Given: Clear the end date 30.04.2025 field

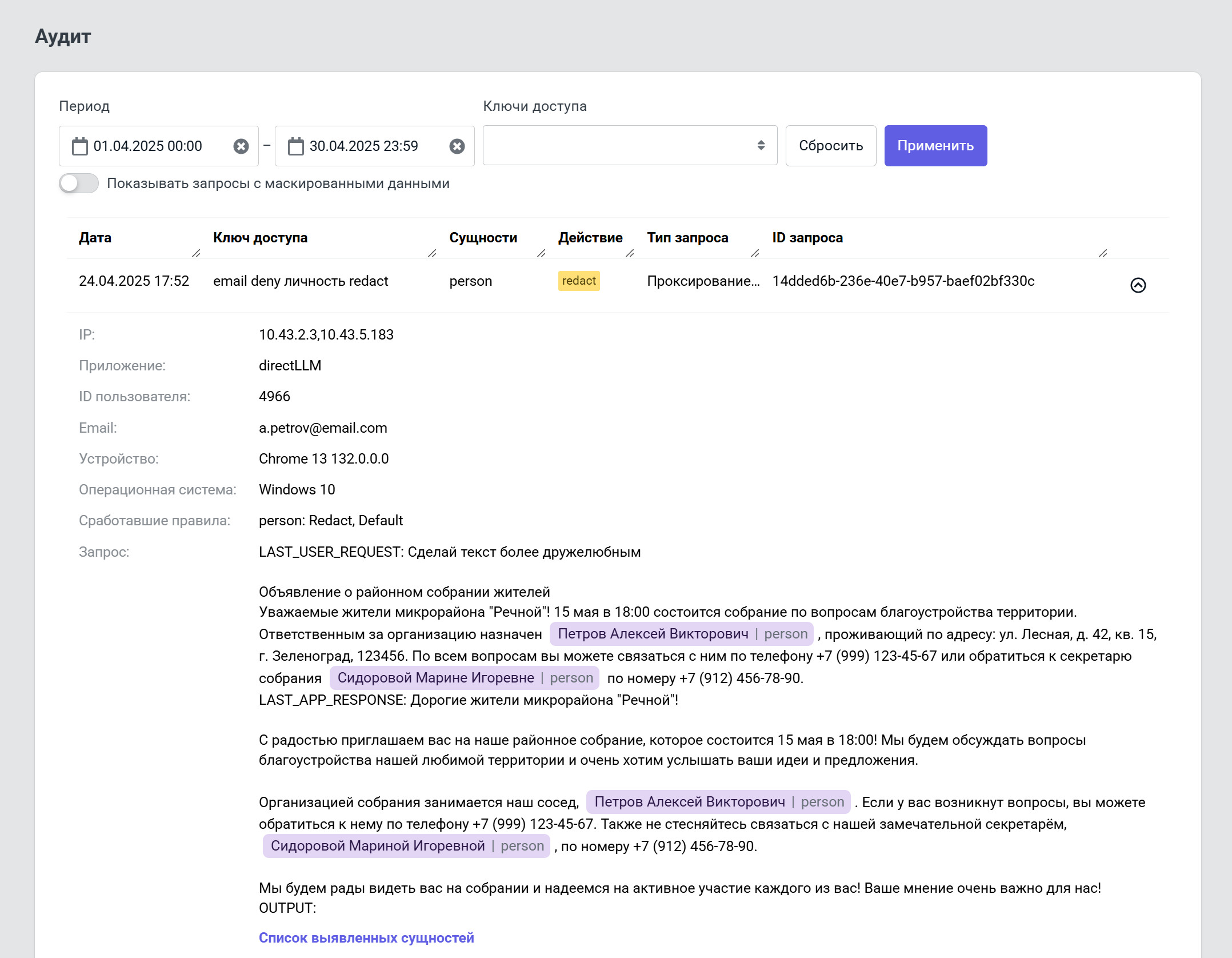Looking at the screenshot, I should 457,146.
